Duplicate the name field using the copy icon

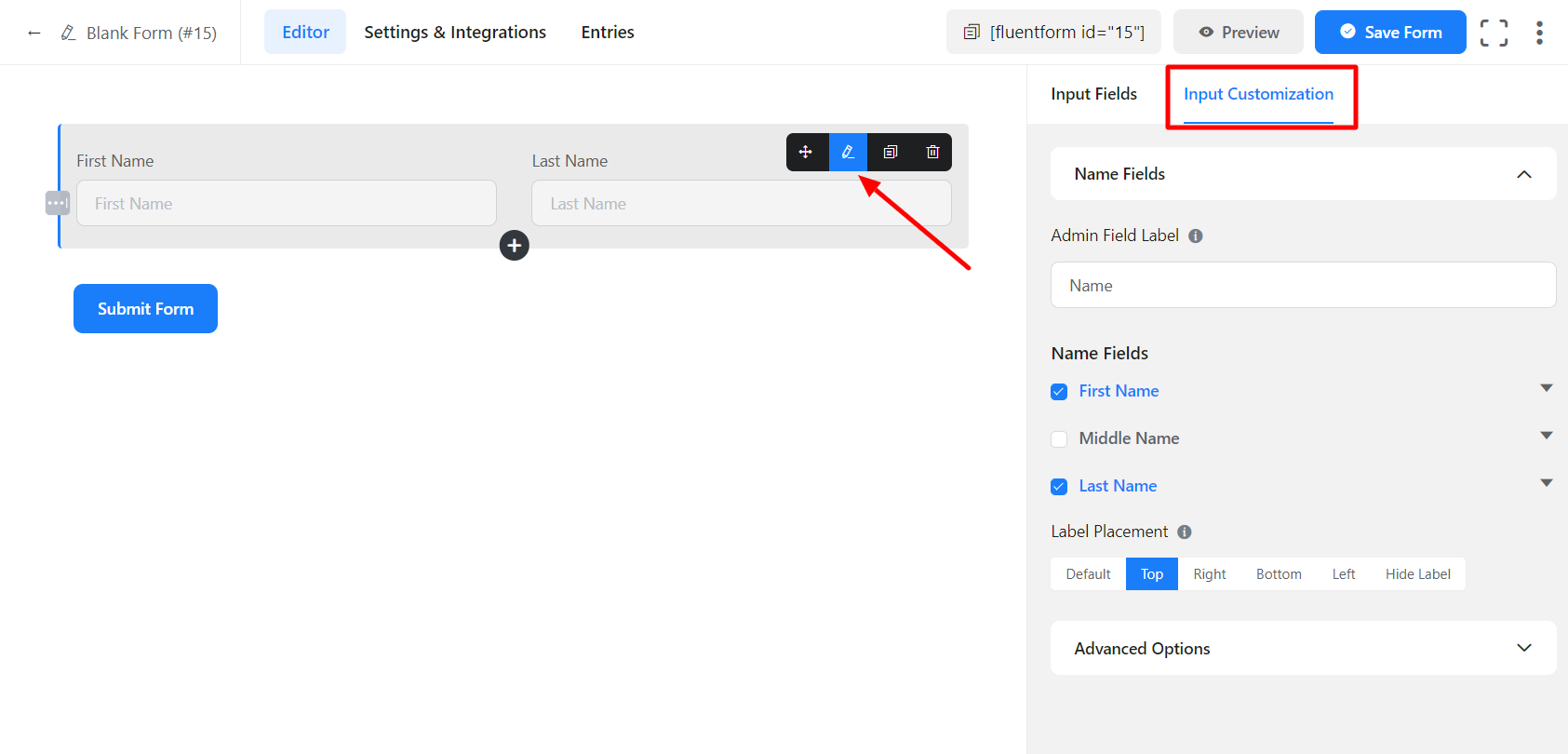[891, 152]
